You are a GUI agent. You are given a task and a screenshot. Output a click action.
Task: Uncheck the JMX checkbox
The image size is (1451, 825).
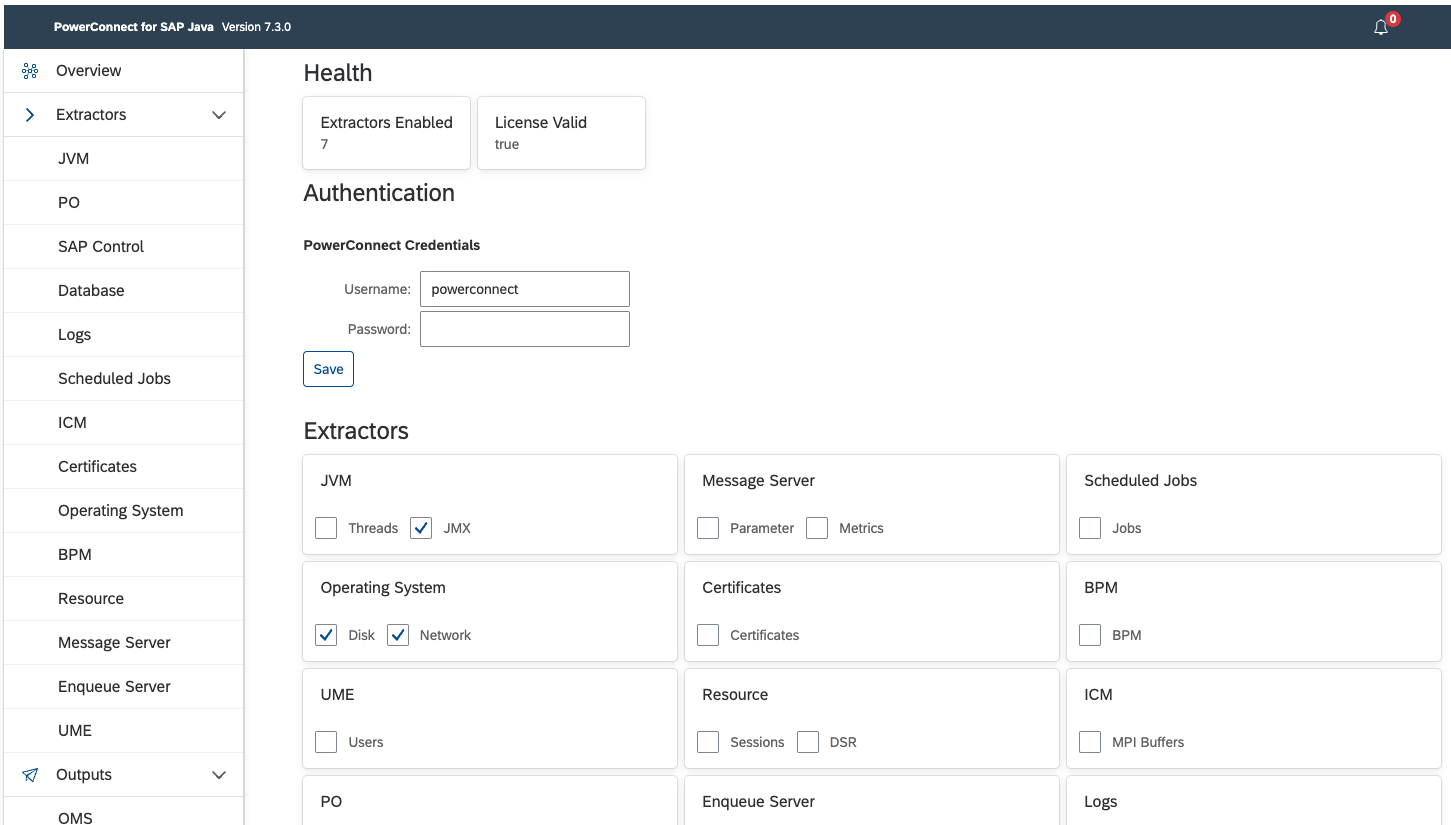pyautogui.click(x=422, y=528)
